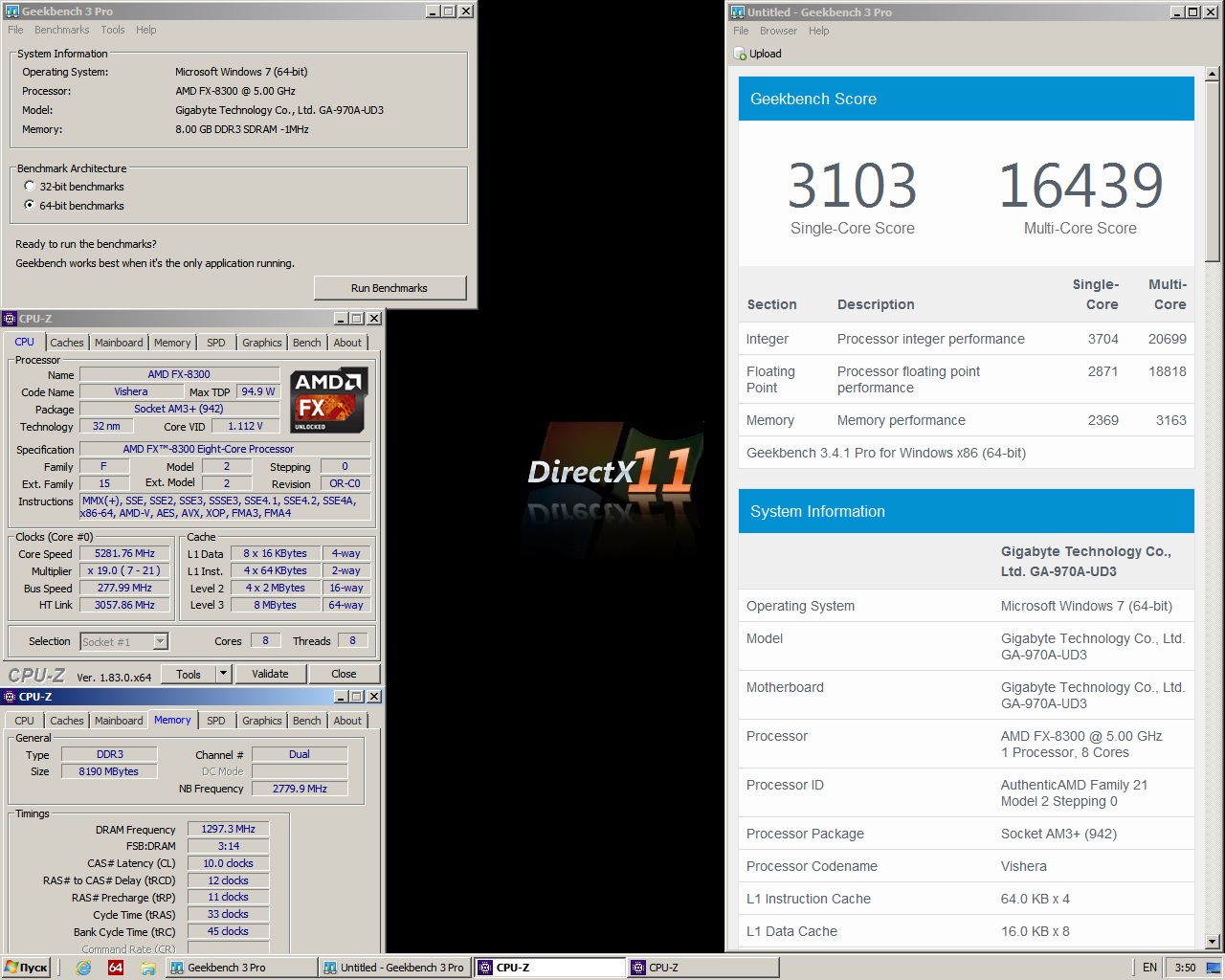This screenshot has height=980, width=1225.
Task: Click the Multiplier x 19.0 field
Action: (124, 570)
